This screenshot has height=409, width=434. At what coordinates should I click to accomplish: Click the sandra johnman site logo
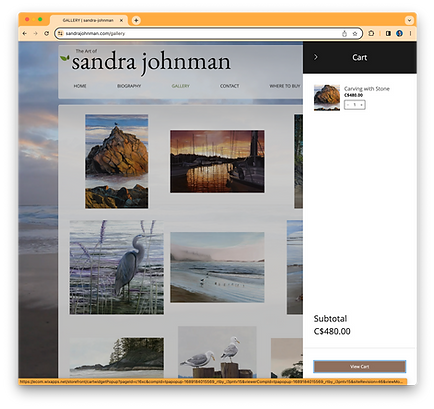pos(151,62)
